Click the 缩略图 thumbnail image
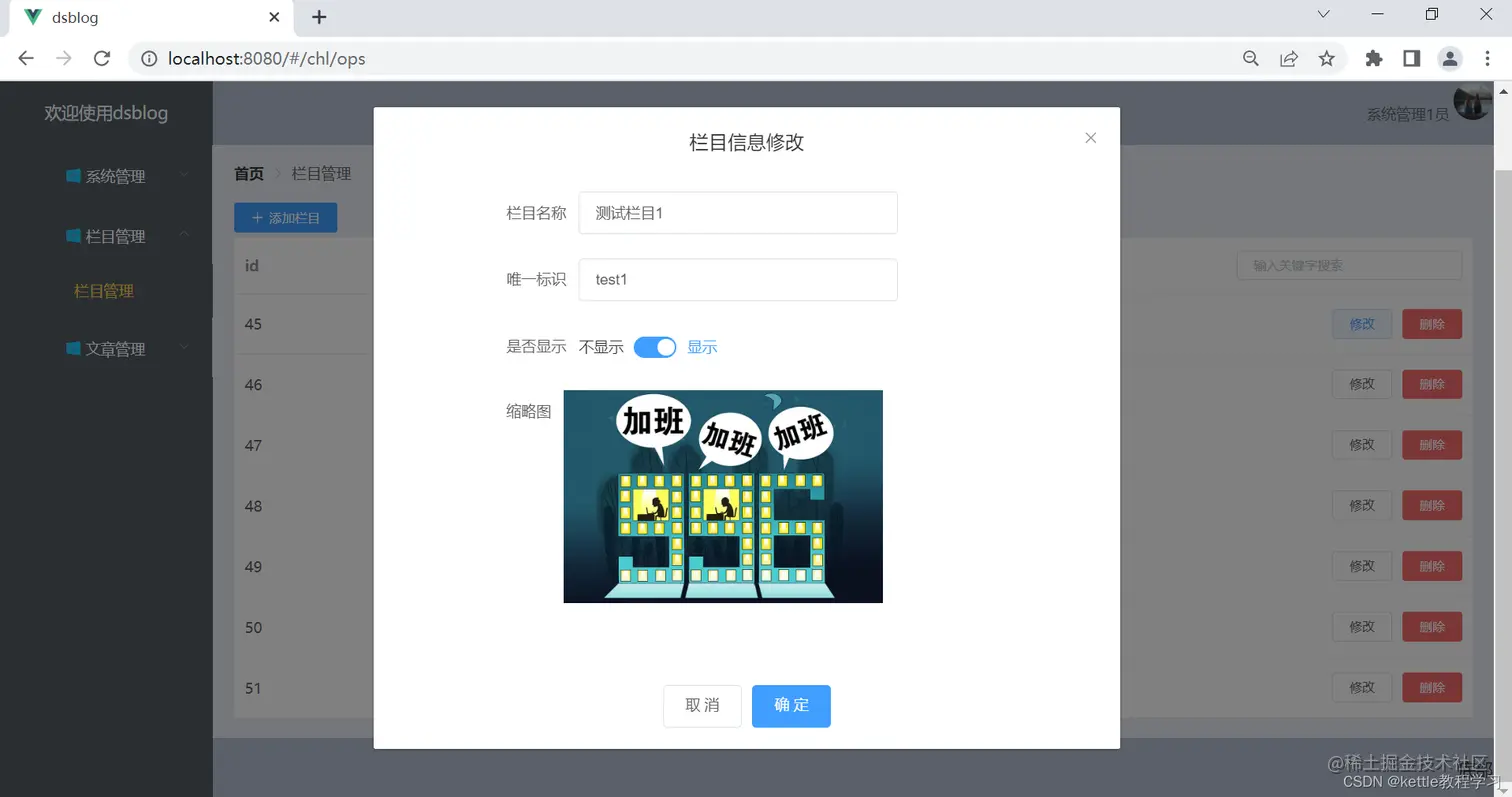Screen dimensions: 1512x797 coord(722,496)
